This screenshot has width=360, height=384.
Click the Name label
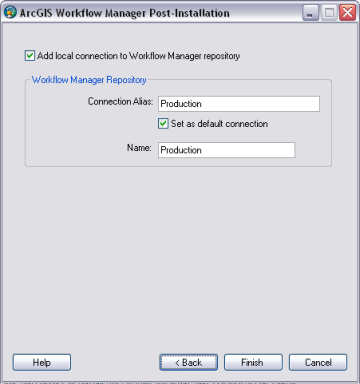(x=139, y=148)
